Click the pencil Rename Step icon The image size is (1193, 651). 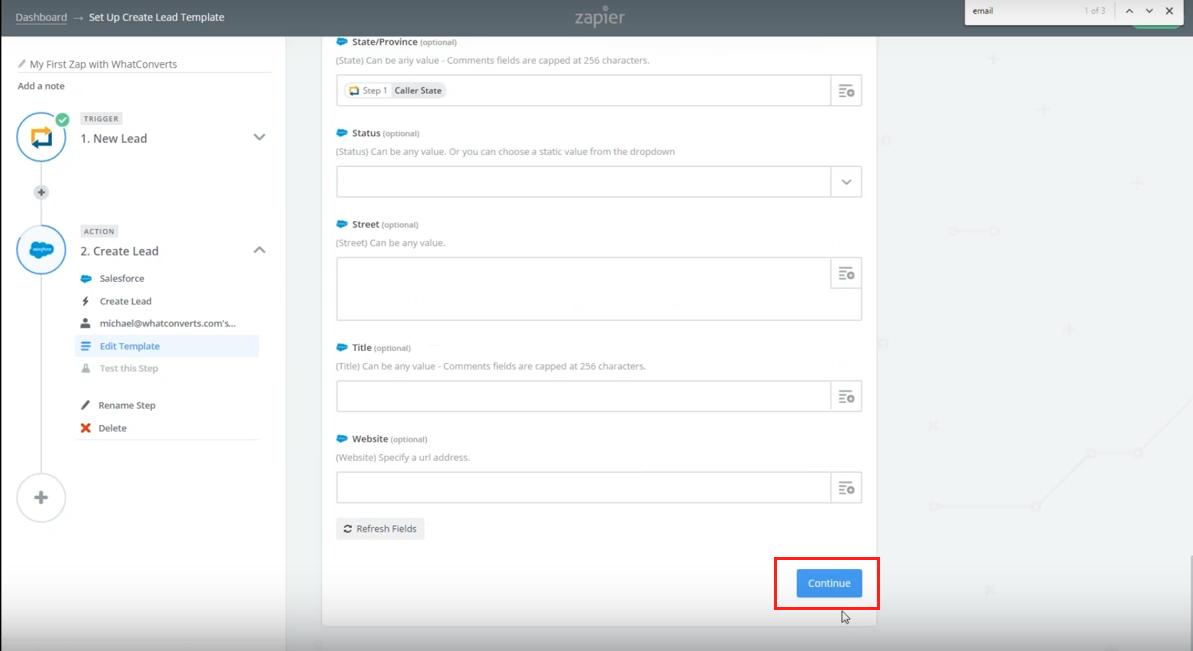point(85,405)
